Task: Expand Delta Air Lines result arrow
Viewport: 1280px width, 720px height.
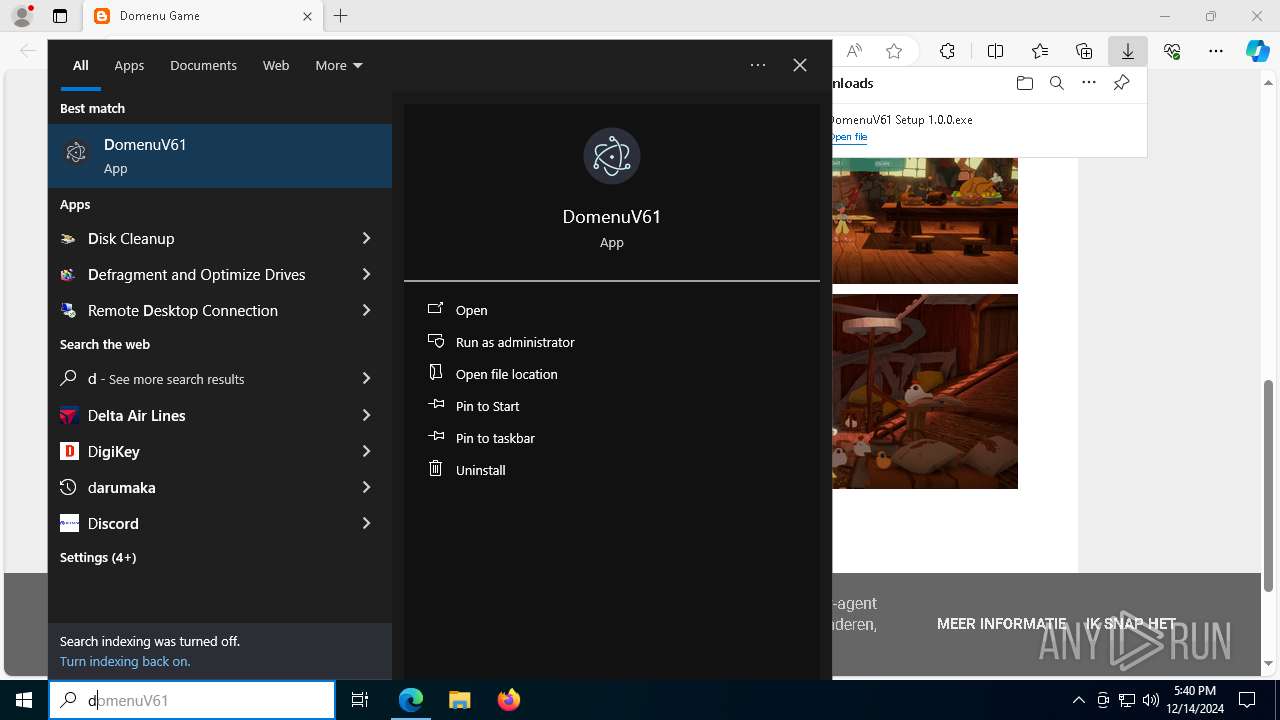Action: click(x=366, y=416)
